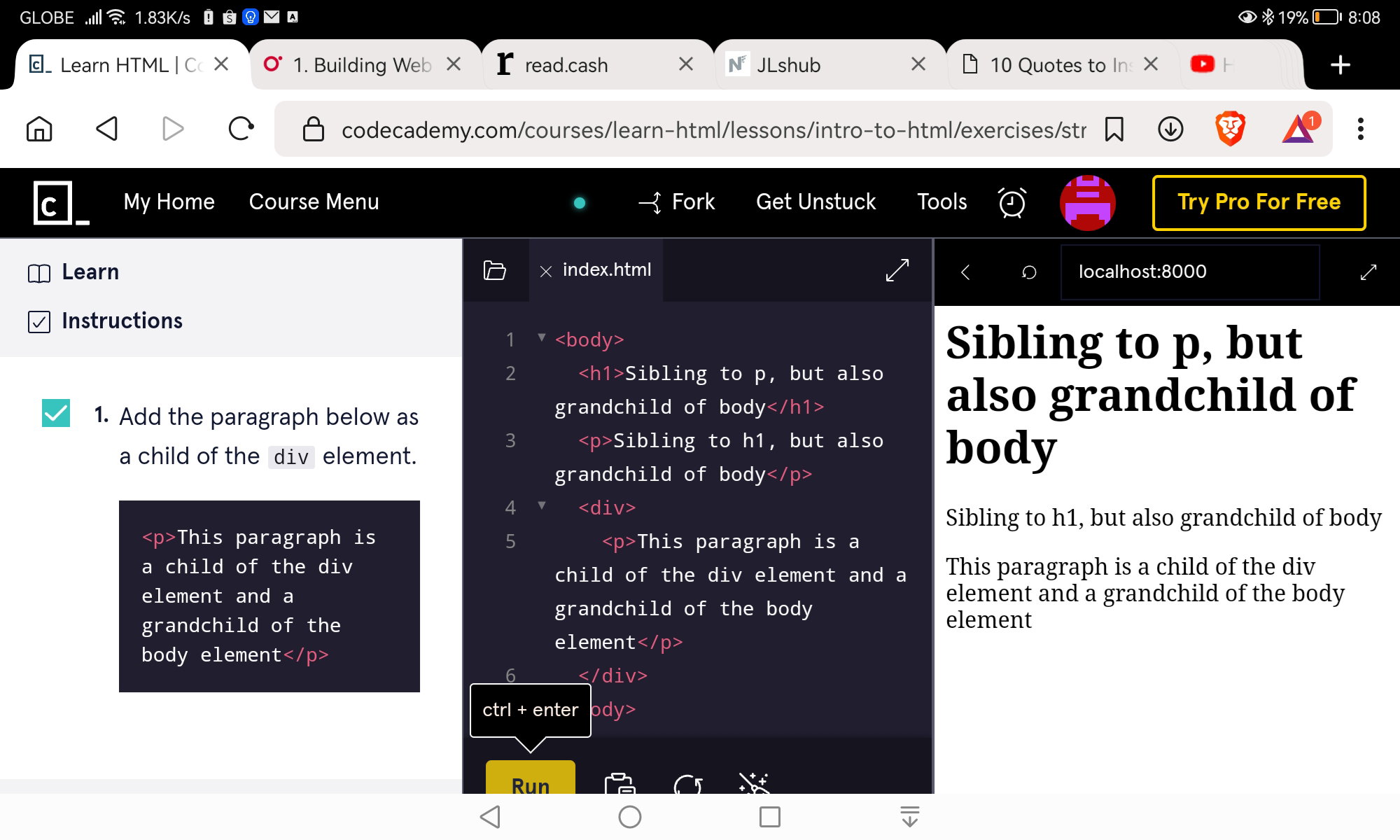Click line 3 p tag code text
1400x840 pixels.
[719, 457]
